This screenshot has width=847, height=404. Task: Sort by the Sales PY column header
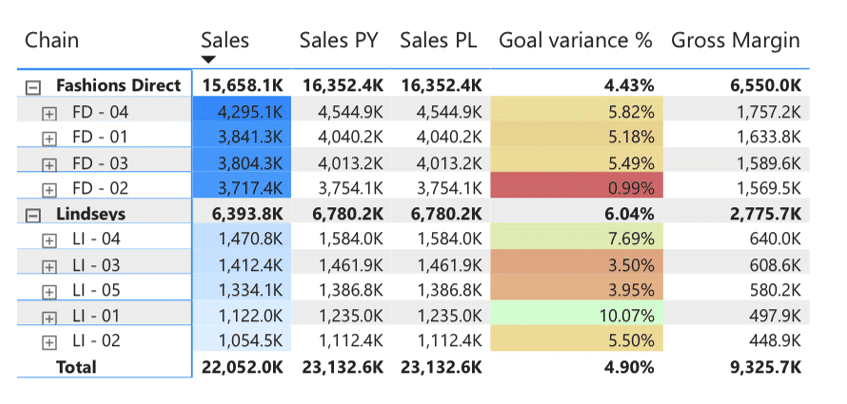[341, 40]
